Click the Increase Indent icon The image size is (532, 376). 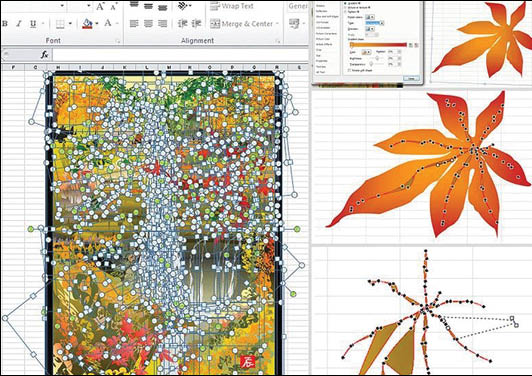tap(197, 23)
